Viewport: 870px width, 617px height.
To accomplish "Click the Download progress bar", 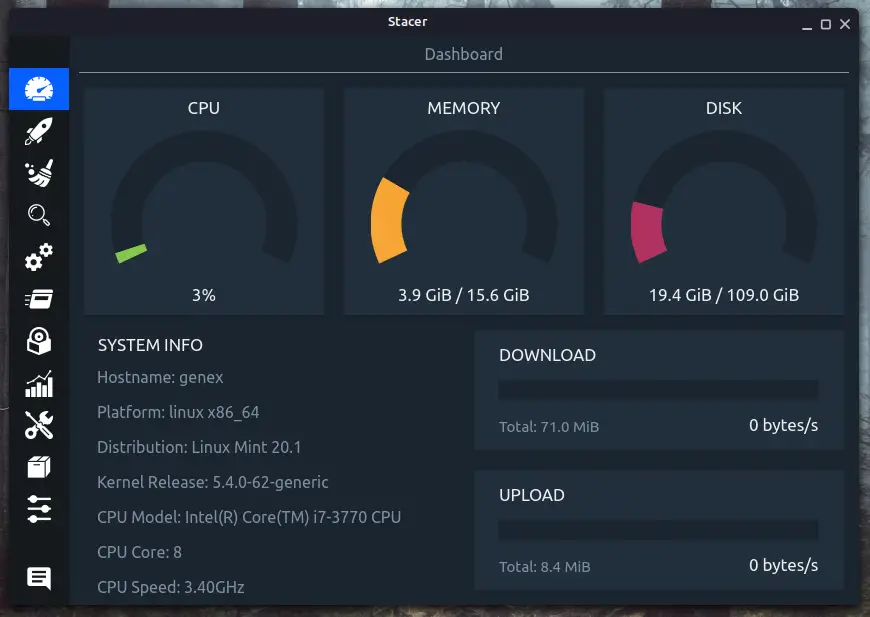I will pos(658,390).
